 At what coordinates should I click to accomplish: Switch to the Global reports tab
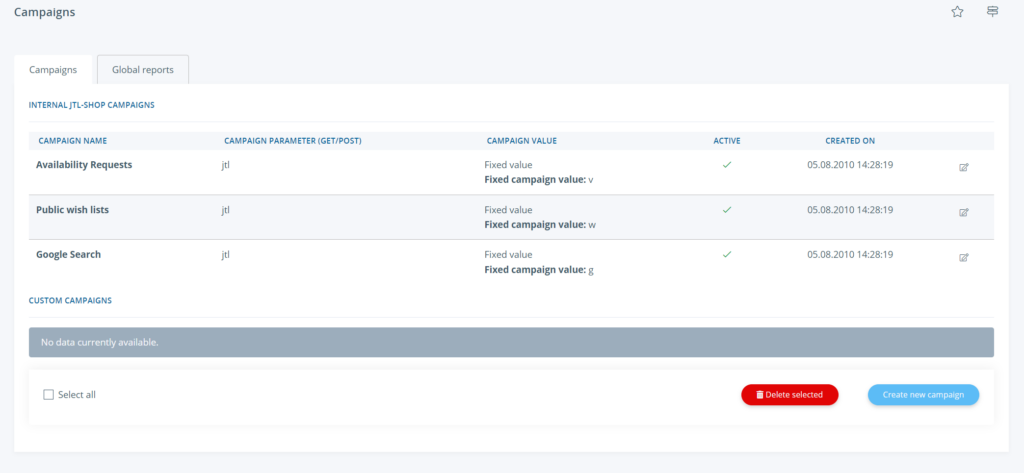click(x=142, y=70)
